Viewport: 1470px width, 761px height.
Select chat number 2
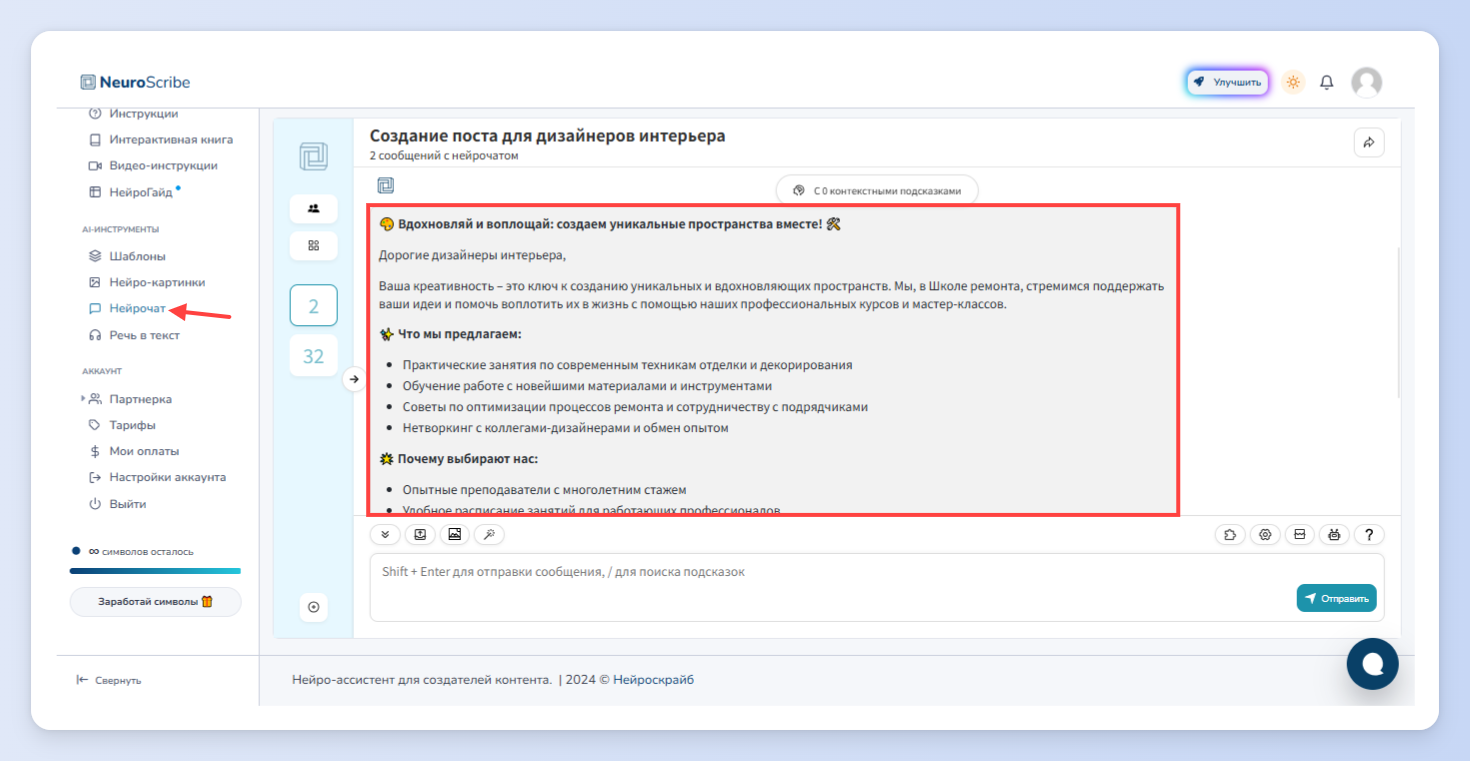(313, 306)
